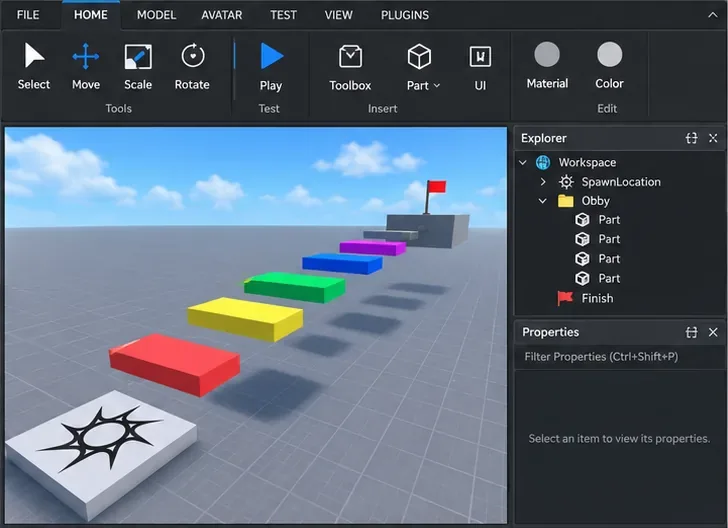Click the green block in viewport
The height and width of the screenshot is (528, 728).
pyautogui.click(x=294, y=287)
